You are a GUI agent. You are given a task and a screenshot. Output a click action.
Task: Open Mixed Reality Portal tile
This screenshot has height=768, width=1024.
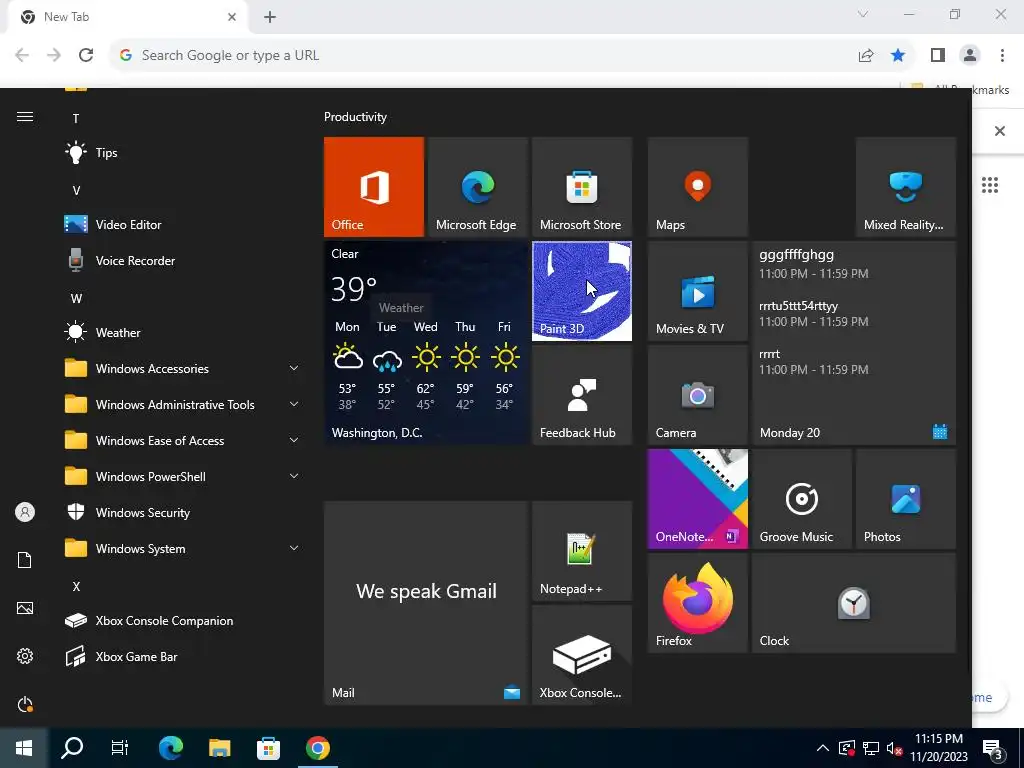point(906,187)
